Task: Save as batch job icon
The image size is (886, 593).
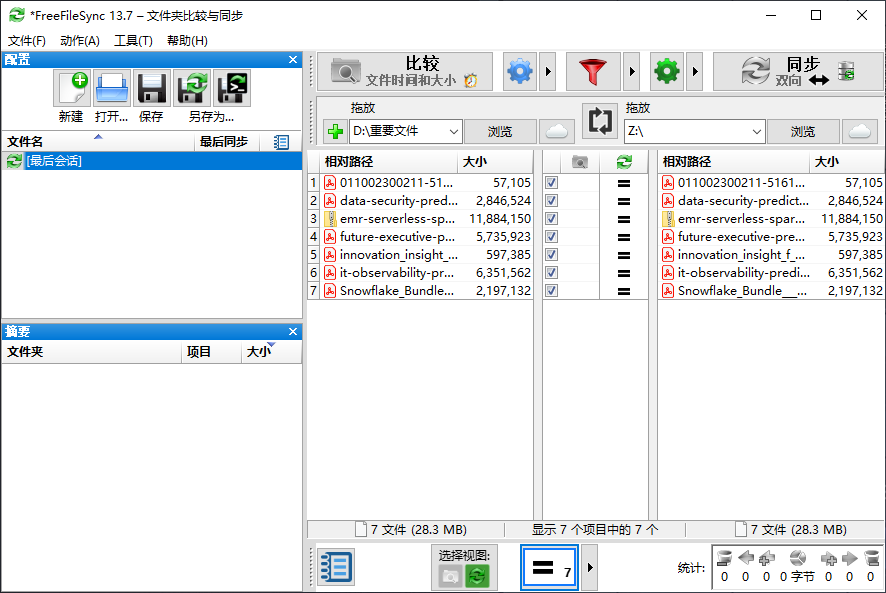Action: click(232, 89)
